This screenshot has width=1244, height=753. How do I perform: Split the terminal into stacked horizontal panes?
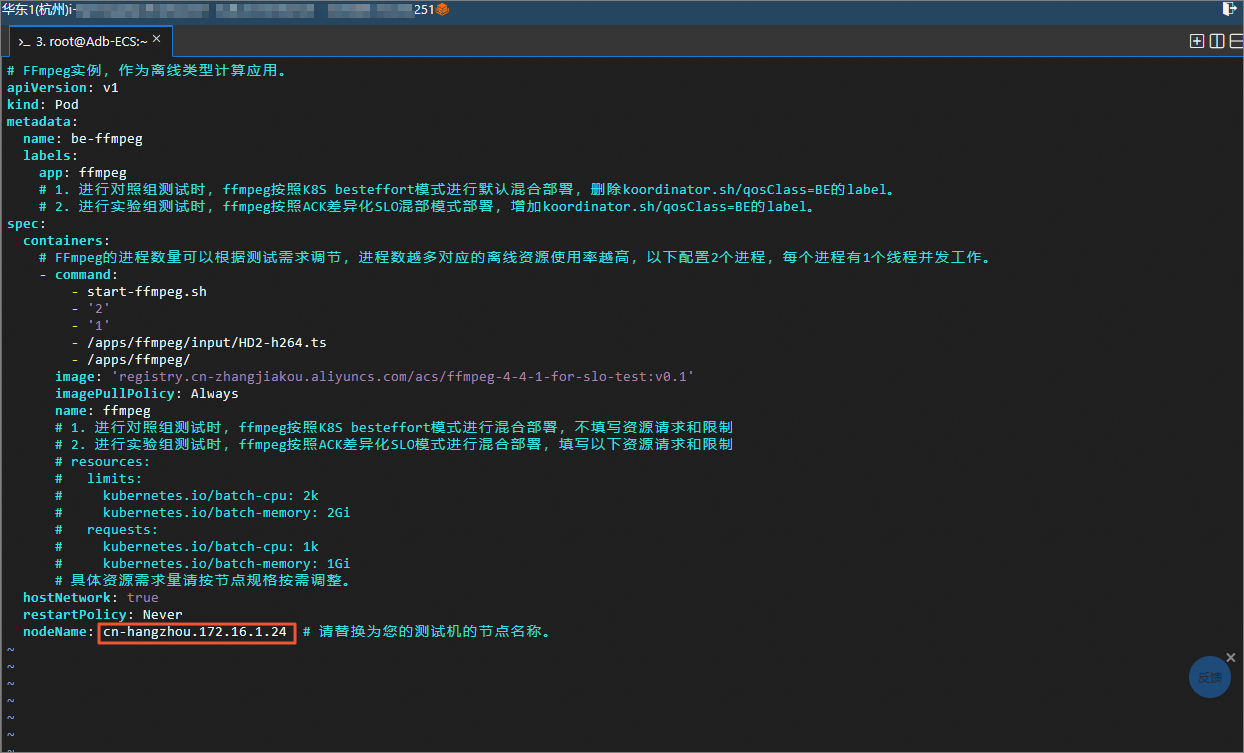pos(1235,41)
